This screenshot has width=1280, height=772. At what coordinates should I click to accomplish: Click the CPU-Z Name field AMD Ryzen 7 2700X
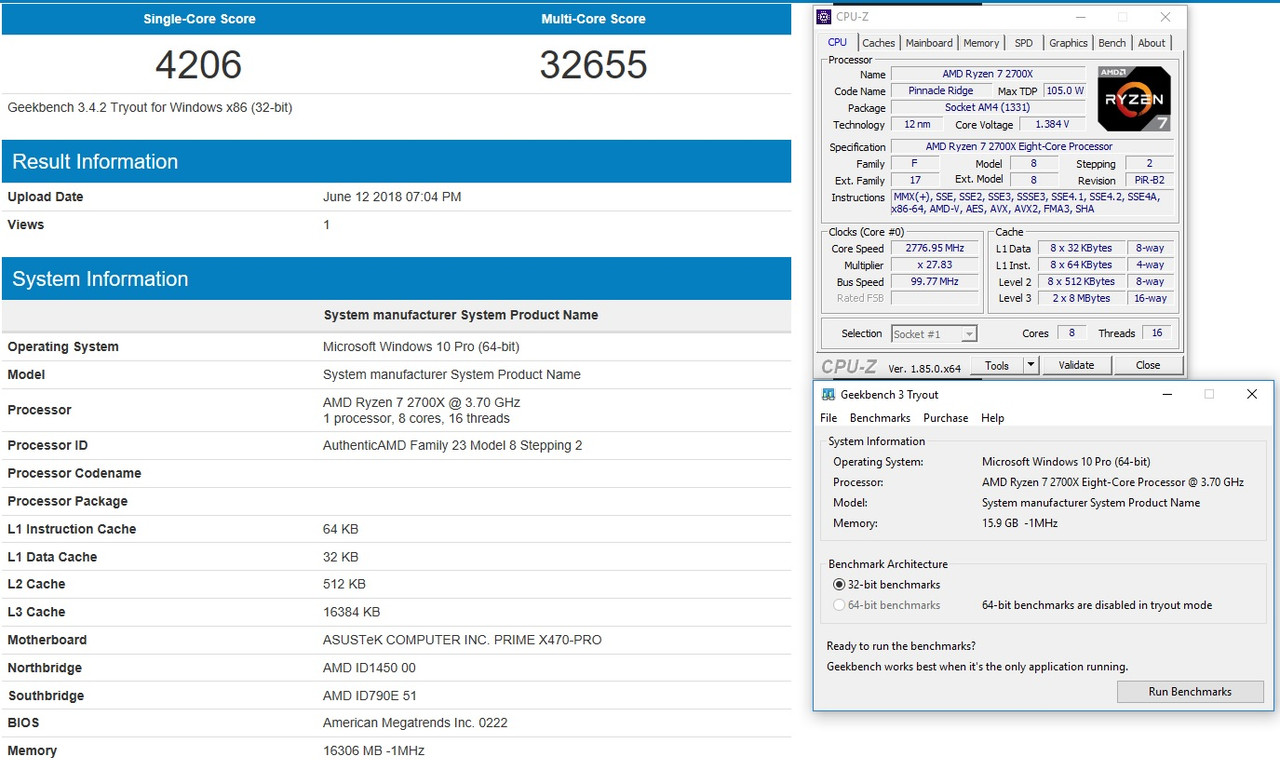coord(988,74)
